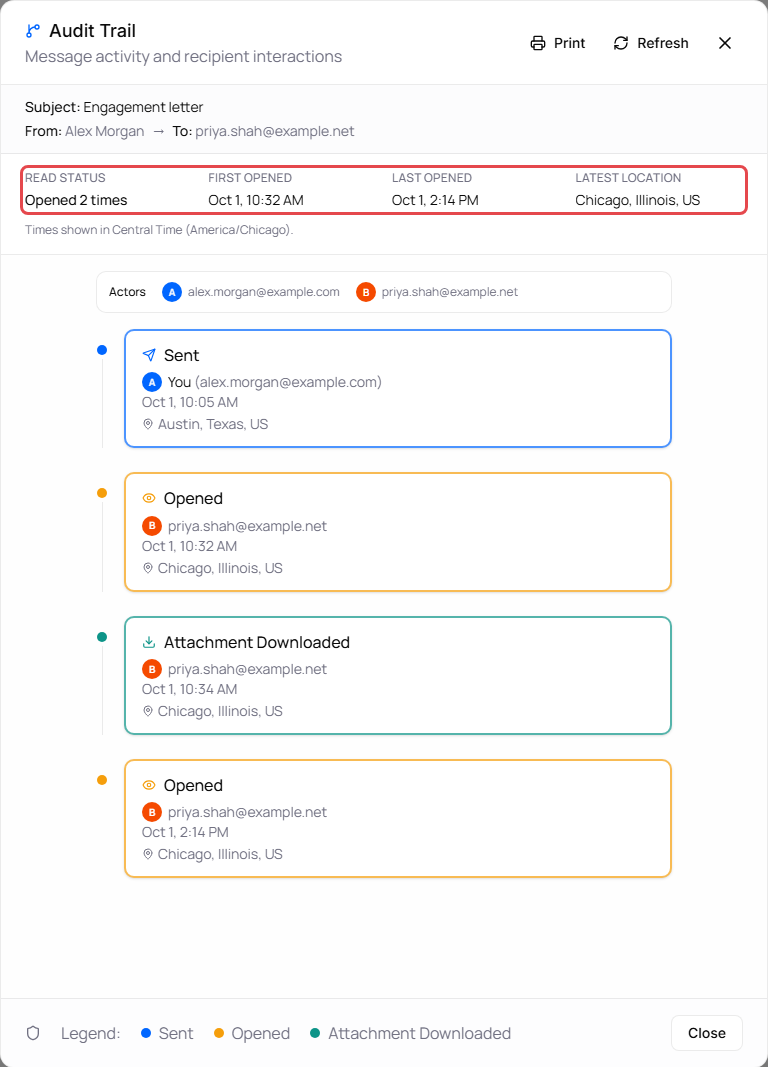Click the Sent card title
Image resolution: width=768 pixels, height=1067 pixels.
(x=182, y=355)
